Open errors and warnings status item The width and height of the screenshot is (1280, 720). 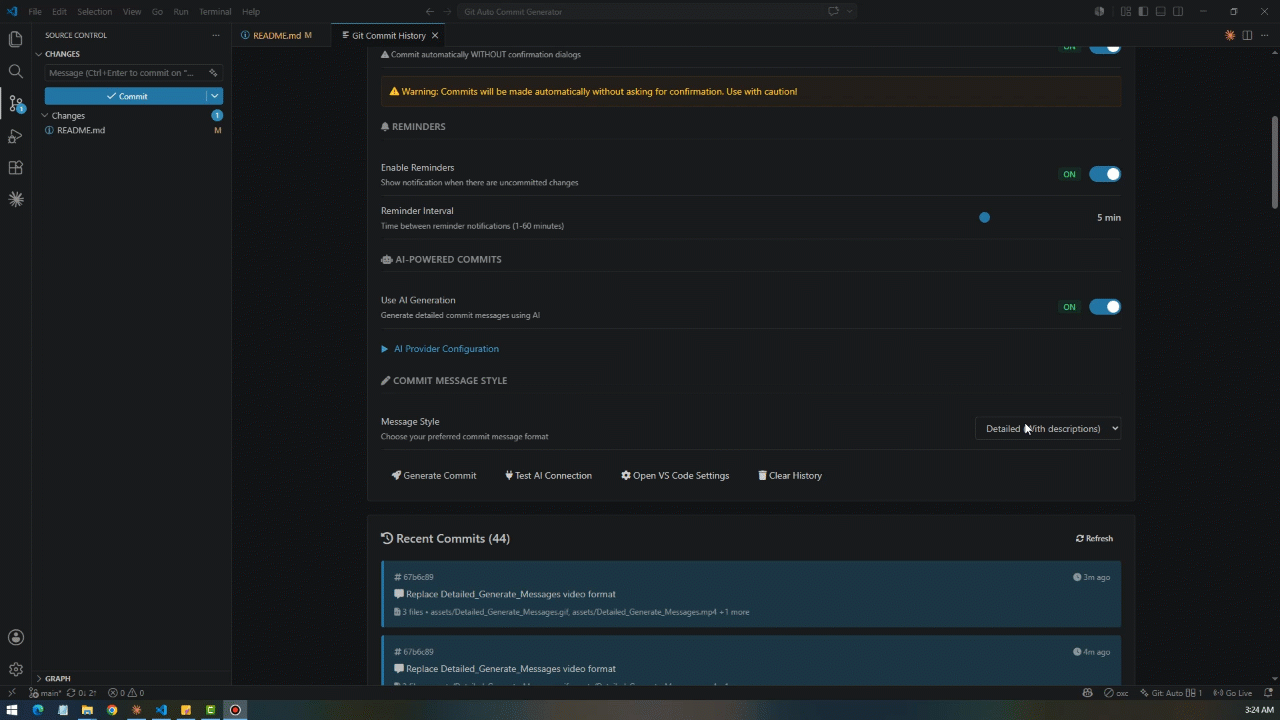[x=126, y=692]
